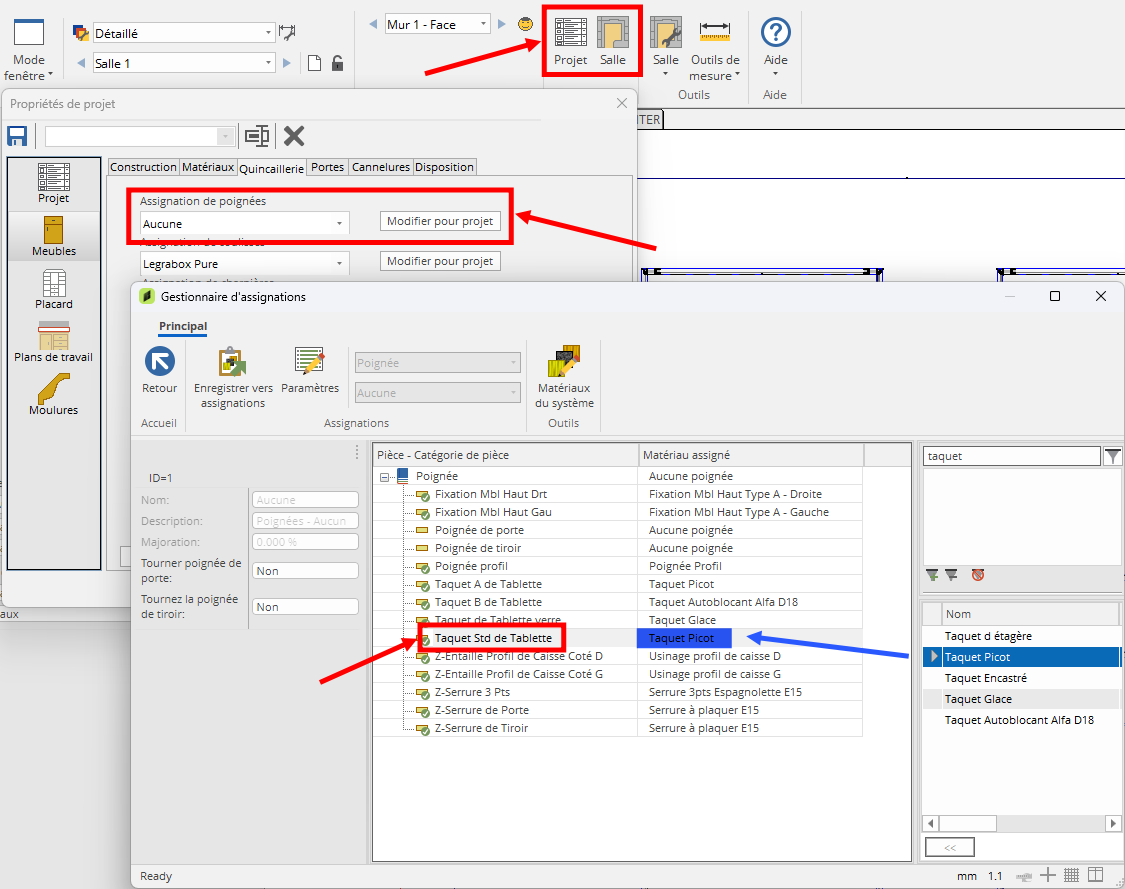This screenshot has width=1125, height=889.
Task: Click the Retour arrow icon
Action: pyautogui.click(x=159, y=362)
